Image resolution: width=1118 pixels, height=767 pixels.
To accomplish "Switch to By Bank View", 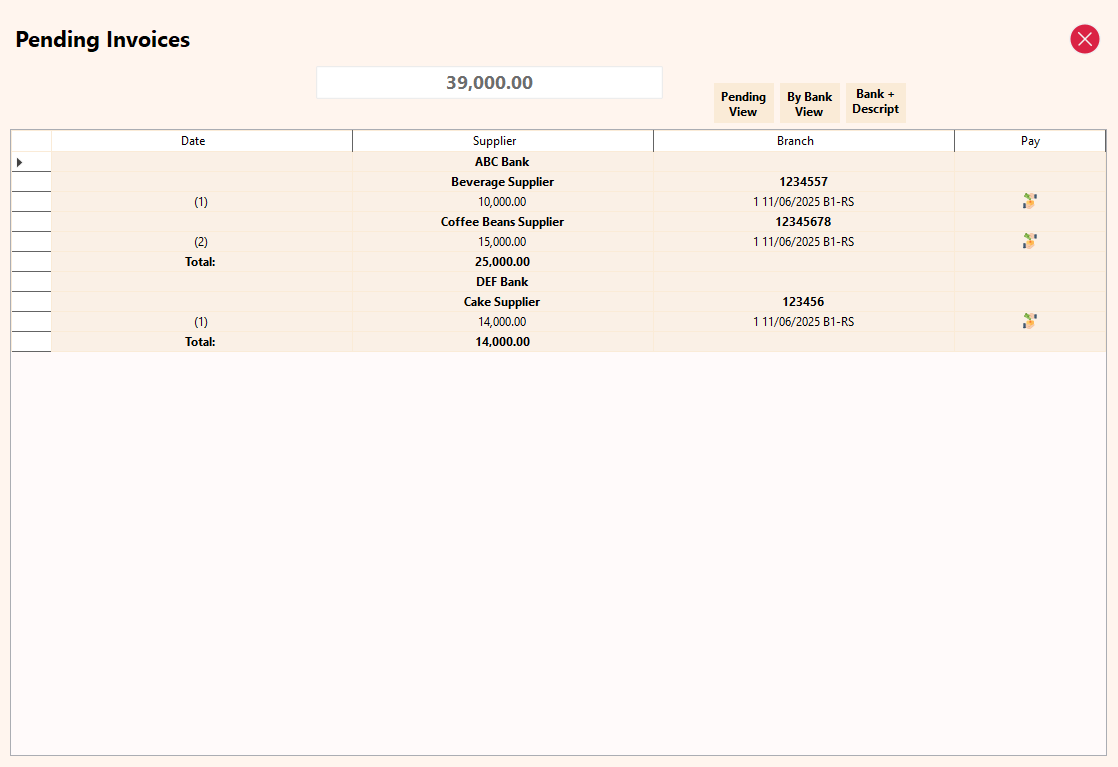I will pyautogui.click(x=809, y=103).
